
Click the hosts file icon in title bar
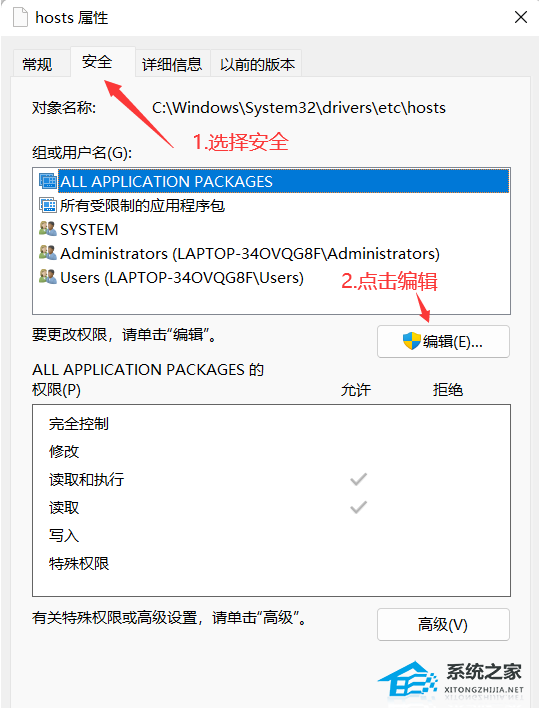(x=20, y=18)
